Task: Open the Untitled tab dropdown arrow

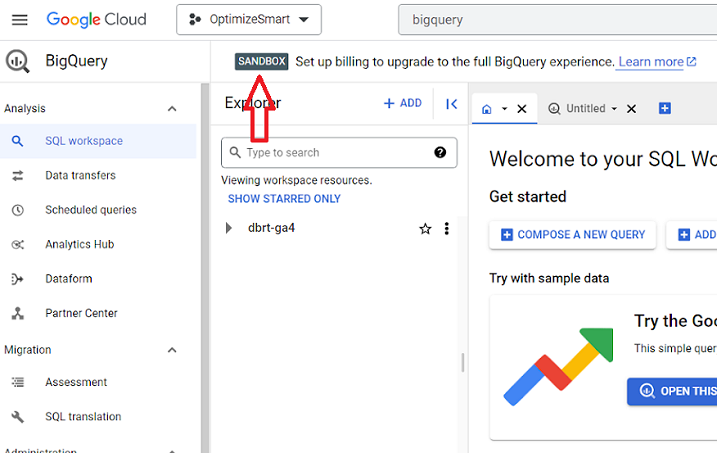Action: [614, 109]
